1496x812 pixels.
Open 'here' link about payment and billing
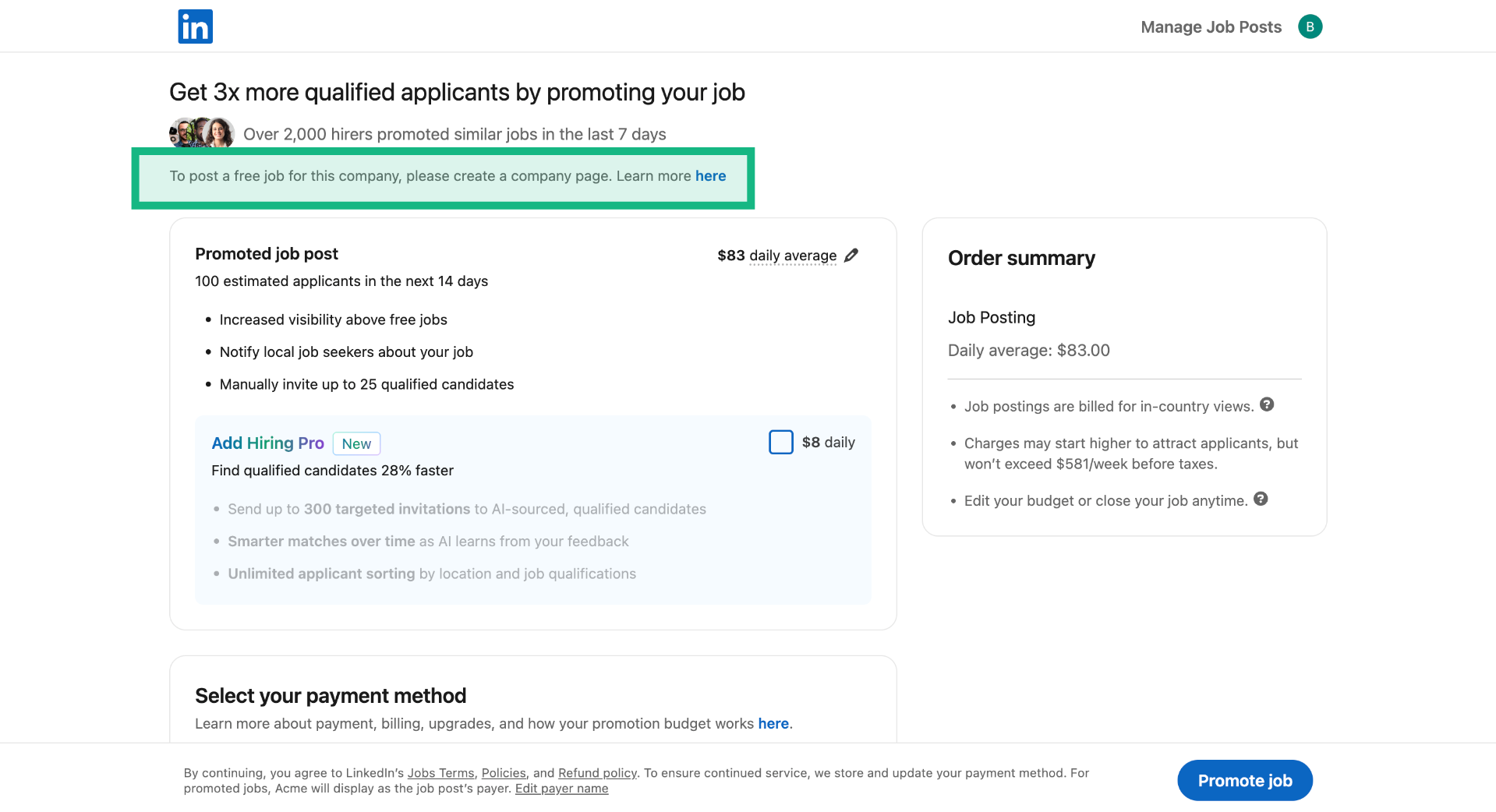coord(773,724)
